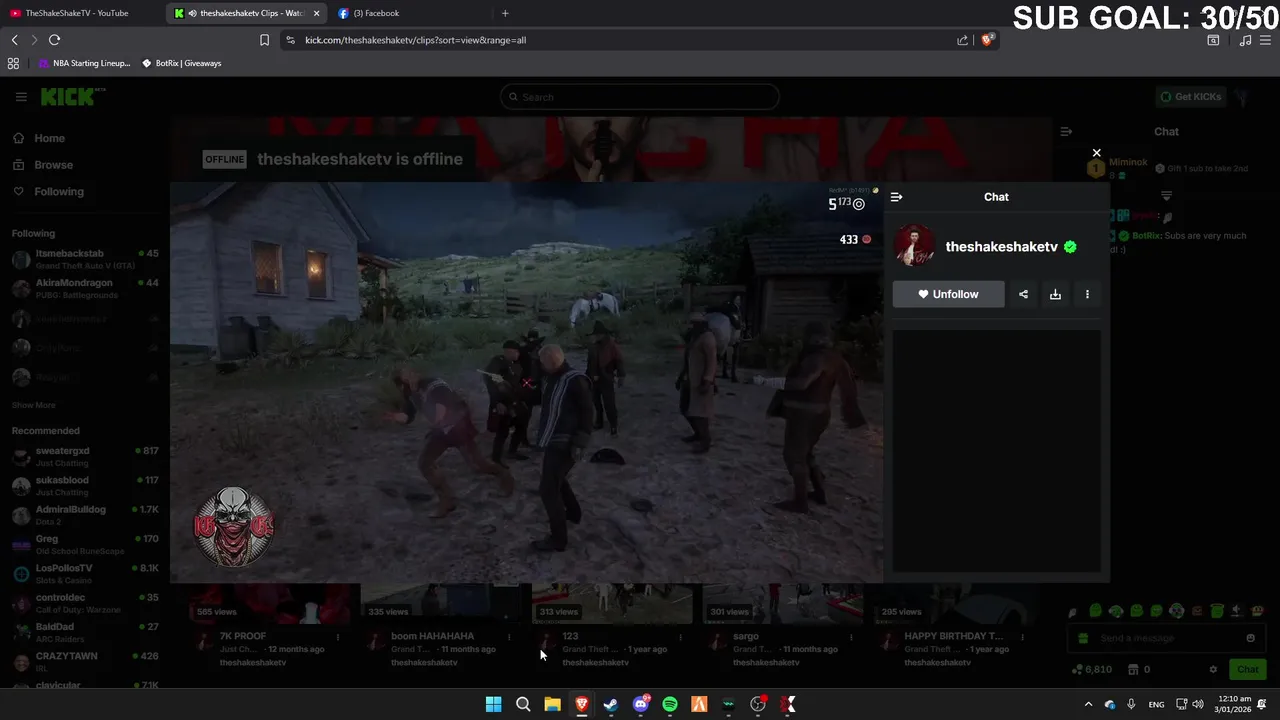Open options for the 7K PROOF clip
This screenshot has height=720, width=1280.
pyautogui.click(x=338, y=637)
